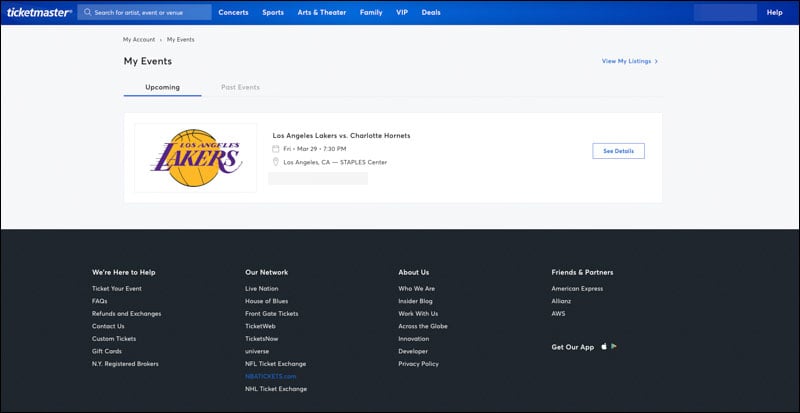Click the Ticketmaster logo
This screenshot has height=413, width=800.
tap(39, 12)
